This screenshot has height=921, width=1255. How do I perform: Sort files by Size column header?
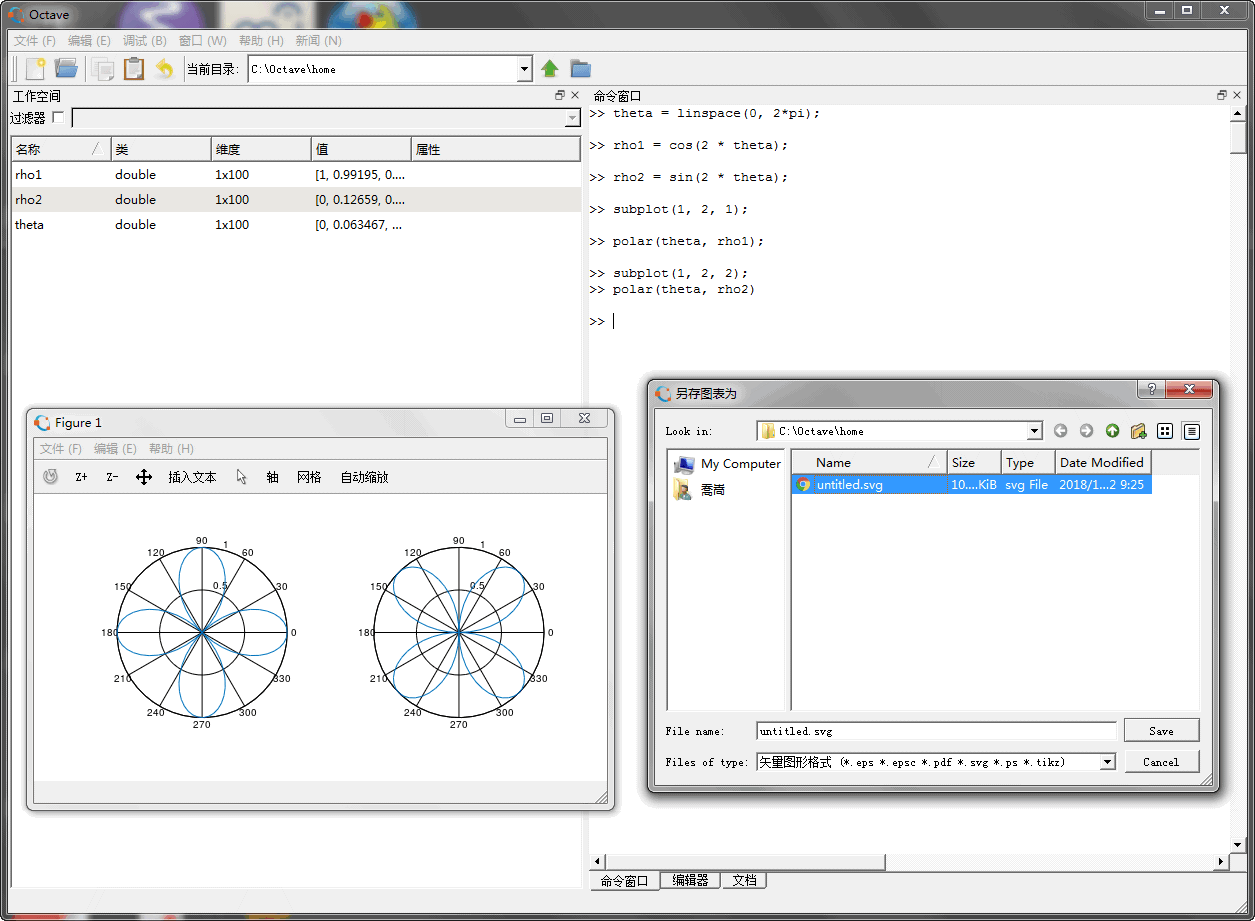[x=974, y=462]
